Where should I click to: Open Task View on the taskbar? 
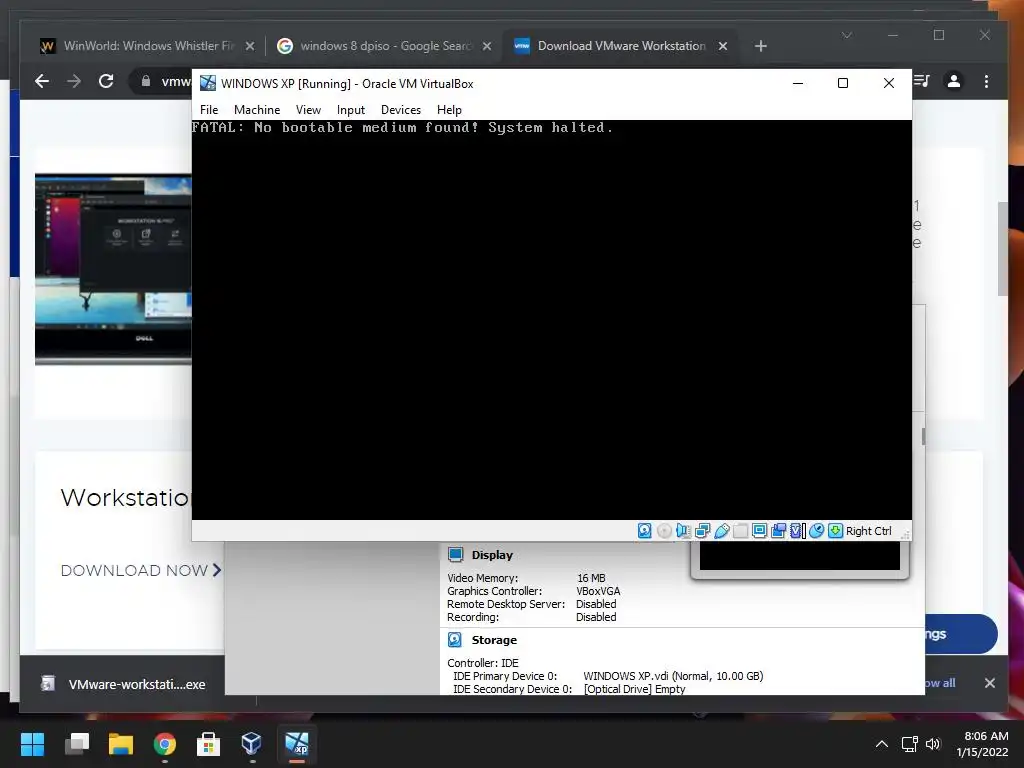tap(77, 744)
